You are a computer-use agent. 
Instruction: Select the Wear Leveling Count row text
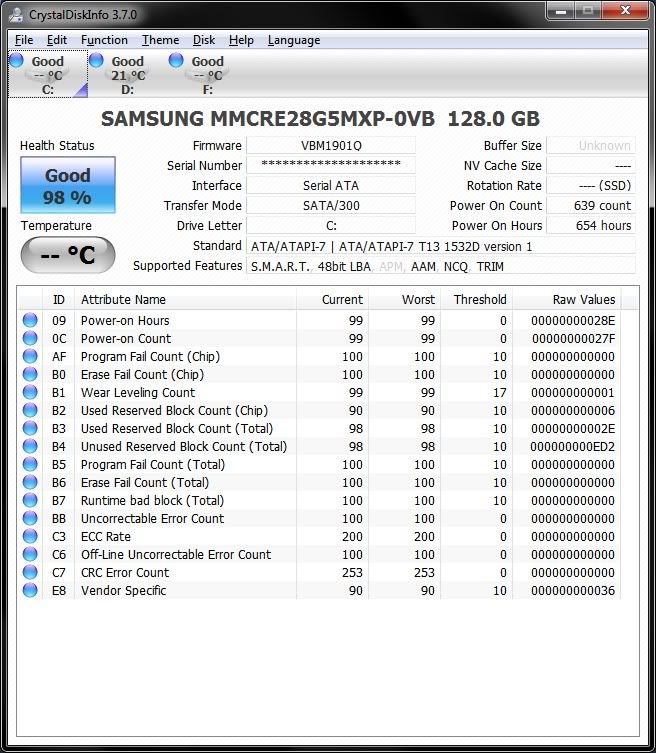pyautogui.click(x=138, y=392)
